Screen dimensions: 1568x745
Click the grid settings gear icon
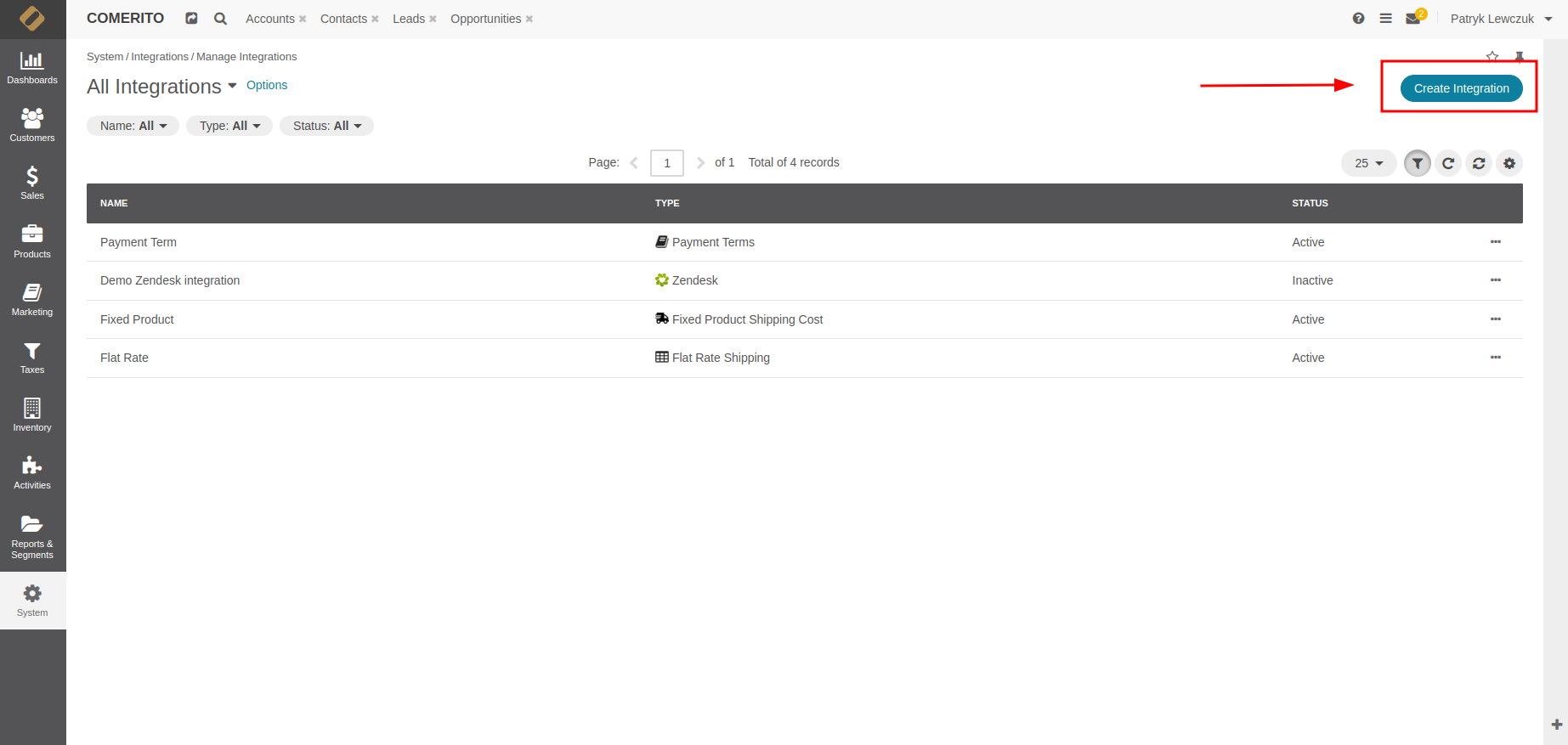(1509, 163)
